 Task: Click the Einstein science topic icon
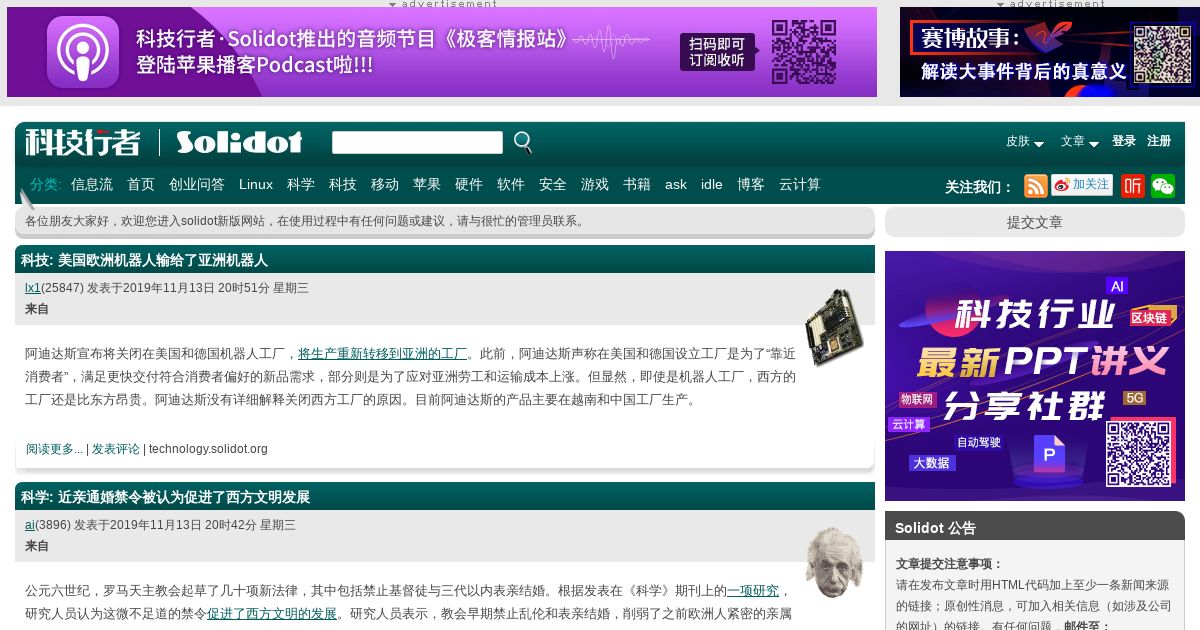pos(834,562)
